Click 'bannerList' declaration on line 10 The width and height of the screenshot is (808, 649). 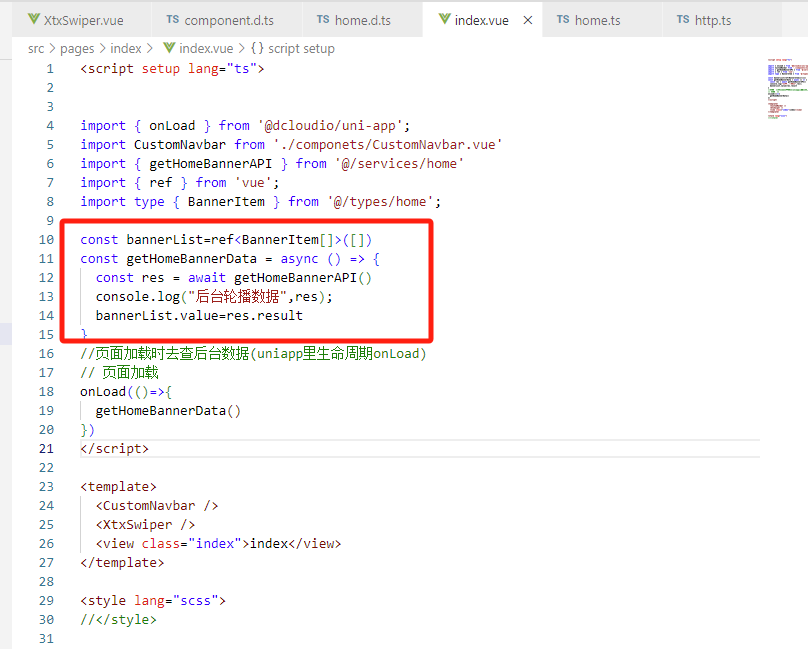(x=165, y=240)
